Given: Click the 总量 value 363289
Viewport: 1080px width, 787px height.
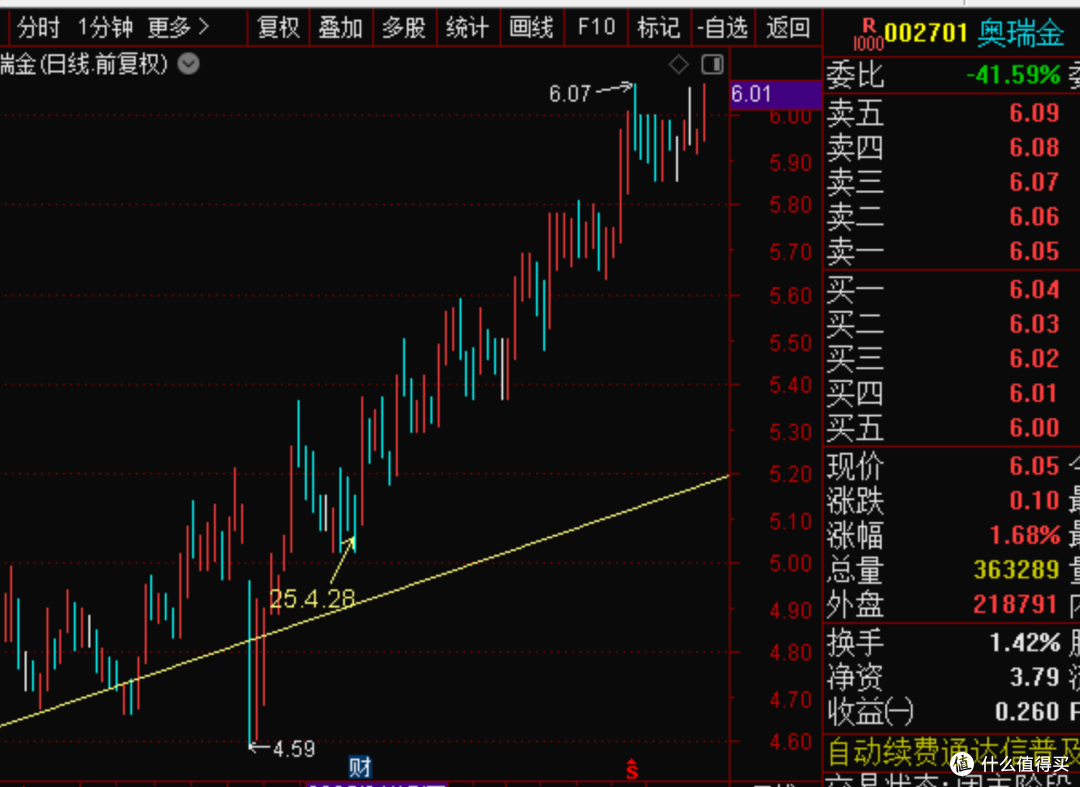Looking at the screenshot, I should click(x=1016, y=569).
